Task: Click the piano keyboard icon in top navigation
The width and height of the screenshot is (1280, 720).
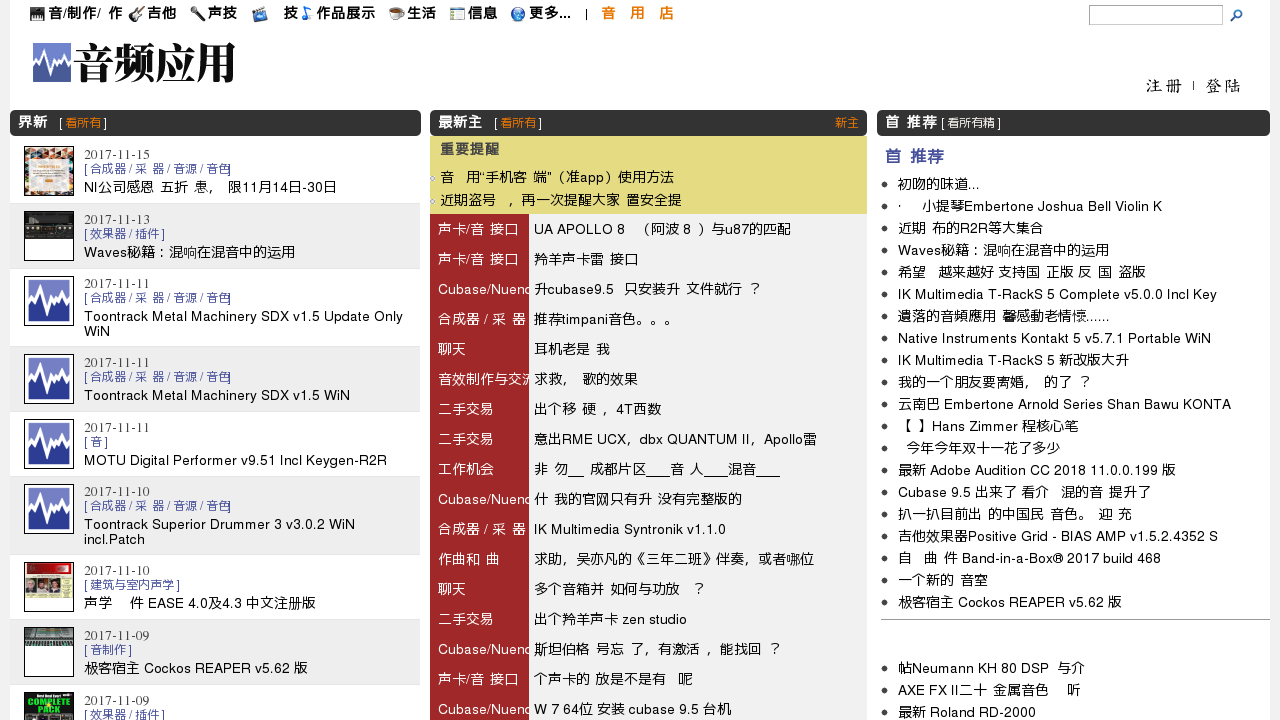Action: (x=38, y=14)
